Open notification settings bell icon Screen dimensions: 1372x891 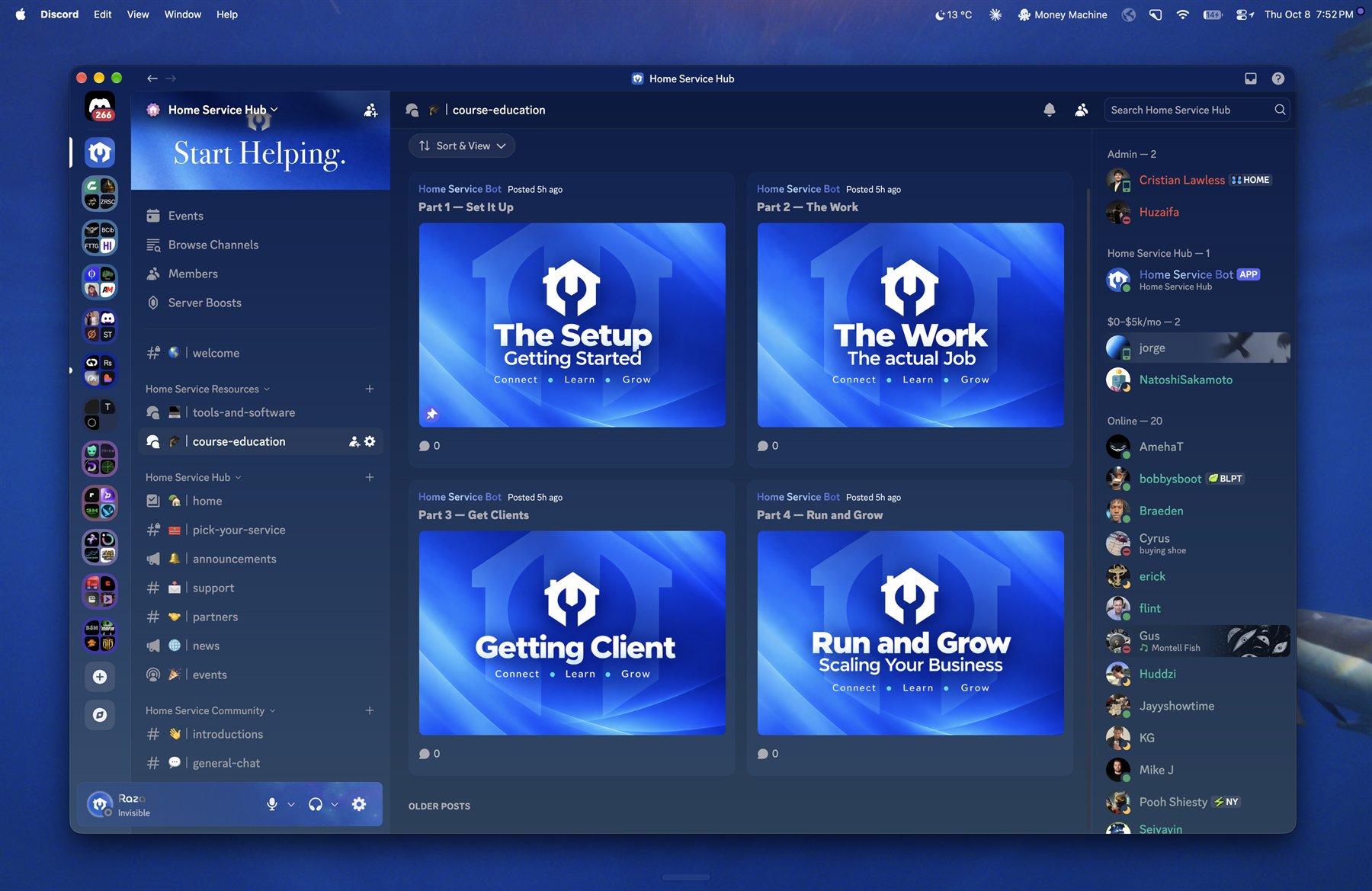1050,110
